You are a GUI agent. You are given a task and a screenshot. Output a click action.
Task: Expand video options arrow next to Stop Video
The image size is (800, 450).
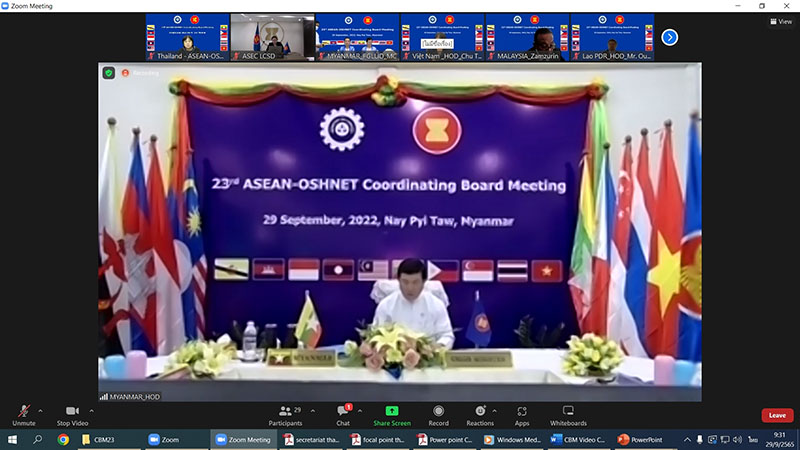pos(92,410)
